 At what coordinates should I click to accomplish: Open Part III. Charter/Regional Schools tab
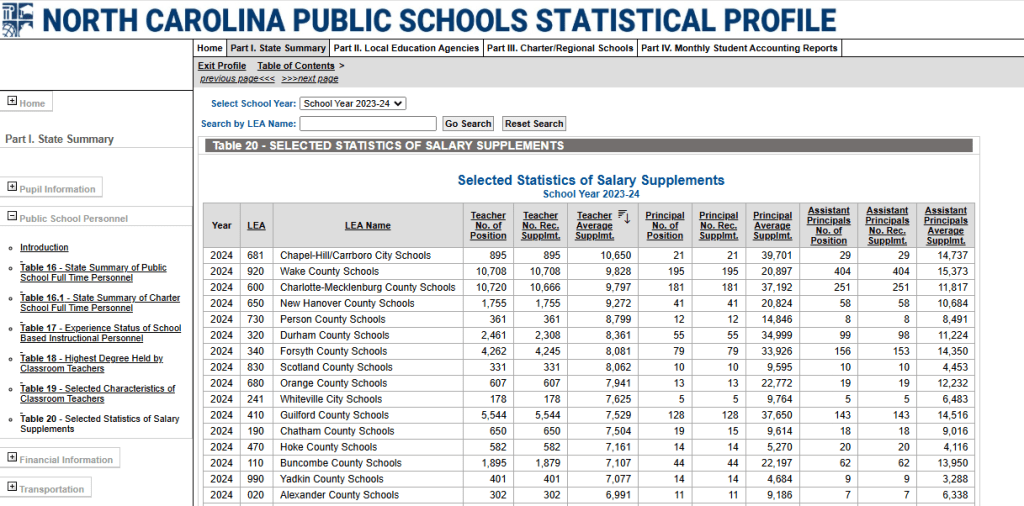pyautogui.click(x=560, y=48)
